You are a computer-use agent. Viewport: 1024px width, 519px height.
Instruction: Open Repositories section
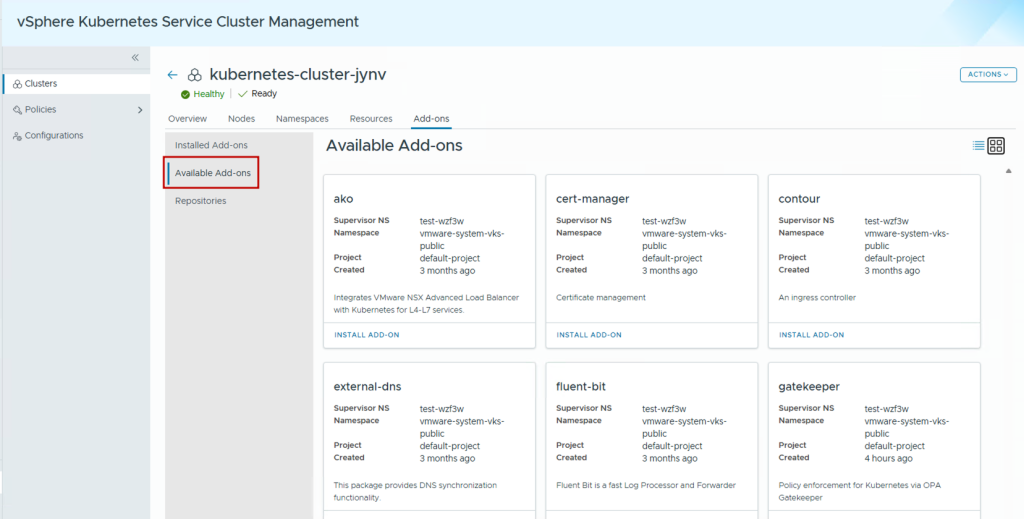[200, 201]
